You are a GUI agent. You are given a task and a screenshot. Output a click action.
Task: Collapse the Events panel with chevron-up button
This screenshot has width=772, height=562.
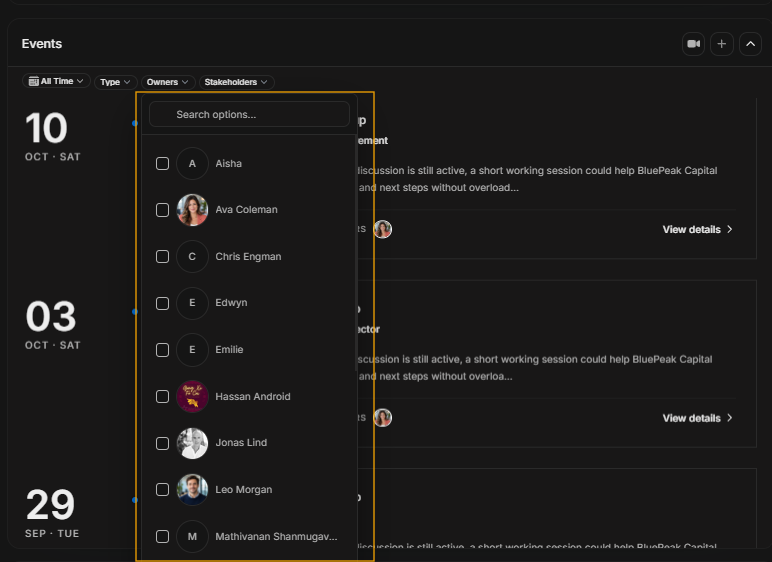(750, 44)
